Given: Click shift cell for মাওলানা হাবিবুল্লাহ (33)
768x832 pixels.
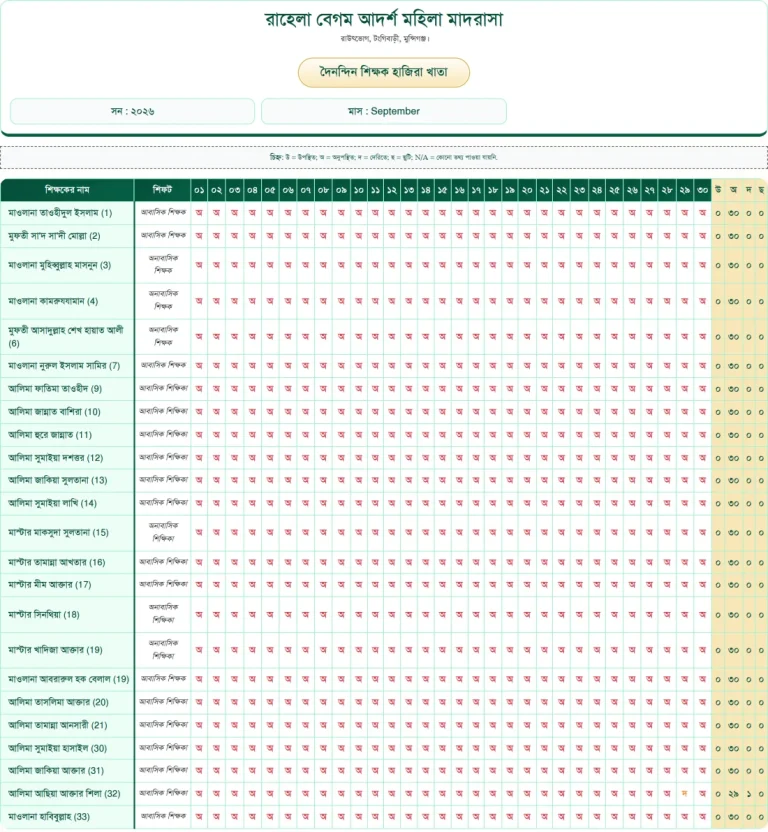Looking at the screenshot, I should (162, 816).
